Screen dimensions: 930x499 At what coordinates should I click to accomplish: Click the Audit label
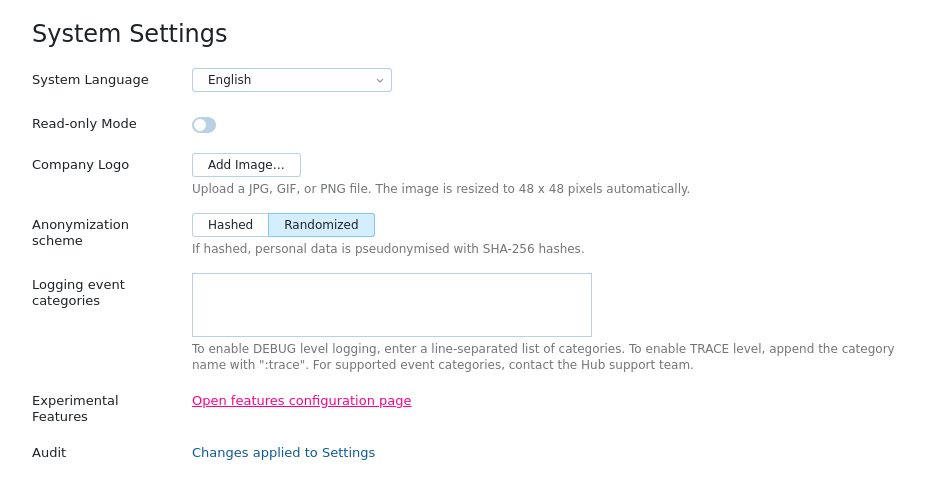pos(49,453)
